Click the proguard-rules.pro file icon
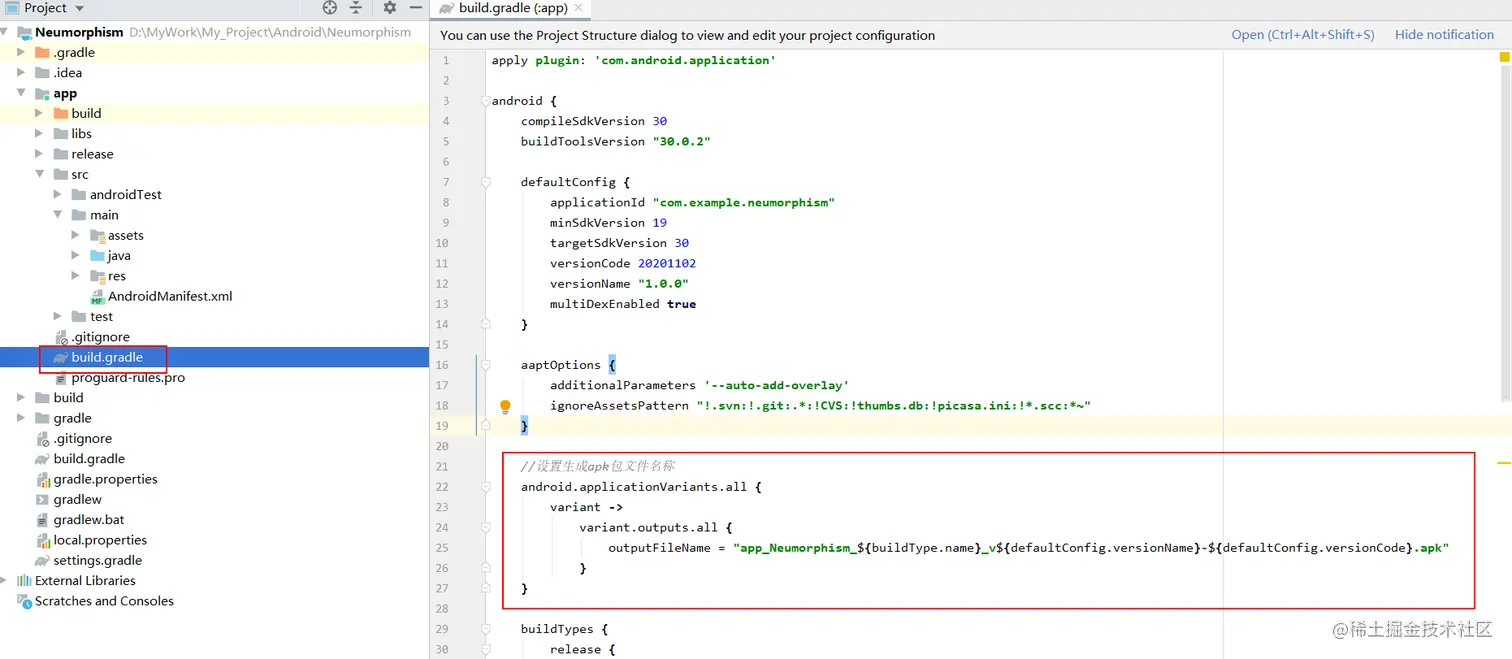The image size is (1512, 659). pos(61,378)
